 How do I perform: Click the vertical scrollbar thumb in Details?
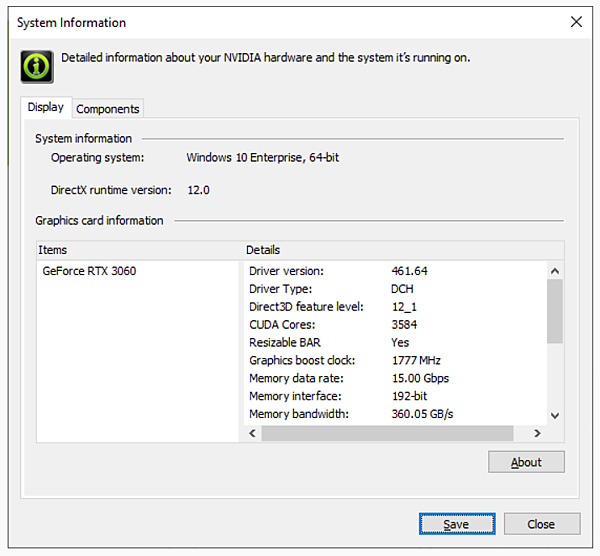[x=555, y=311]
